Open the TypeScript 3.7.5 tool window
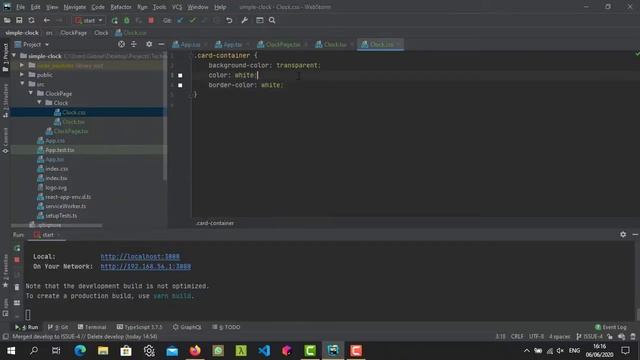 [139, 327]
